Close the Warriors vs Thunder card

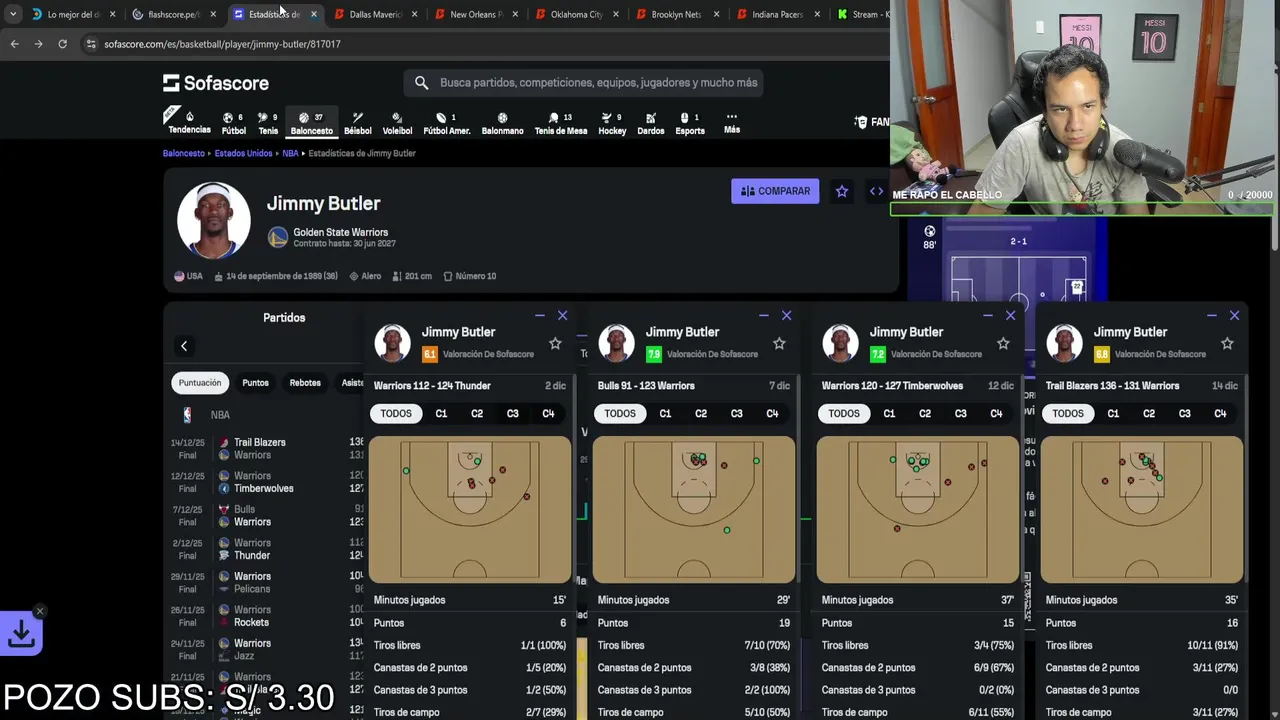[562, 316]
